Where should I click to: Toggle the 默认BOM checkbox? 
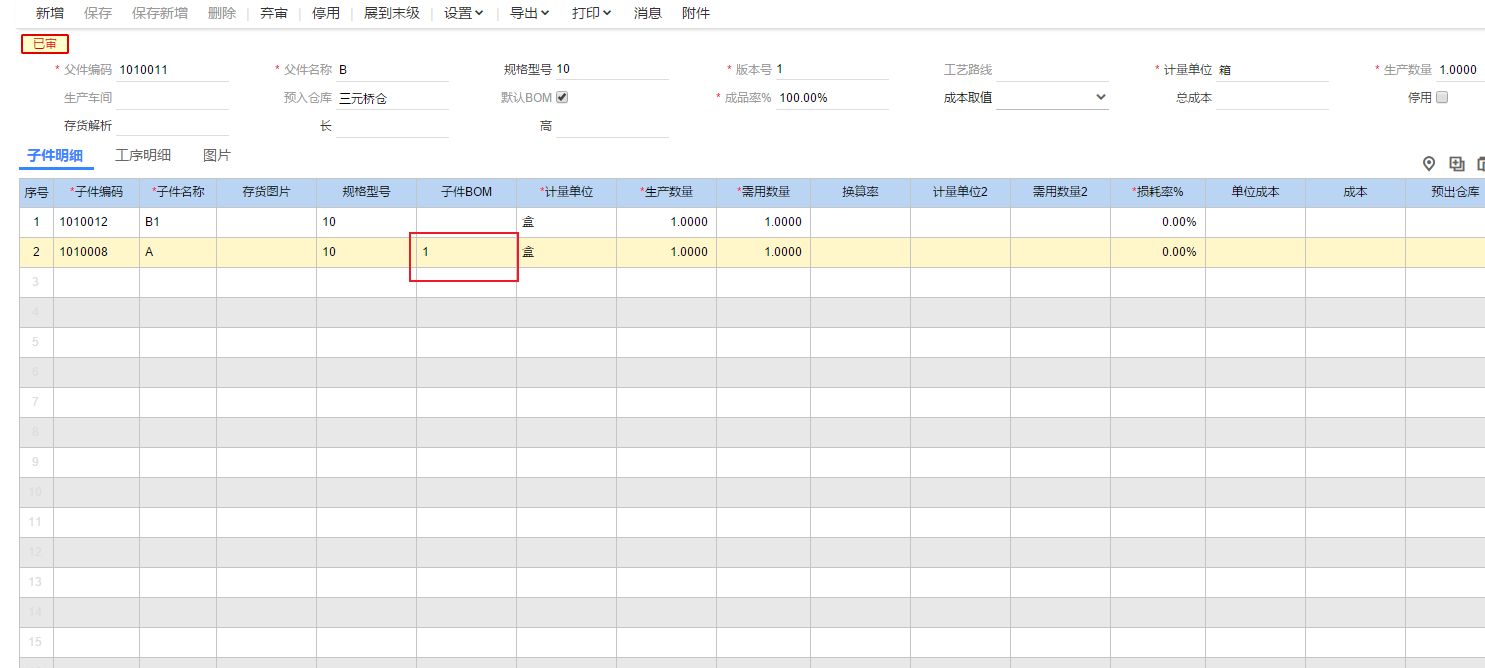[x=562, y=97]
